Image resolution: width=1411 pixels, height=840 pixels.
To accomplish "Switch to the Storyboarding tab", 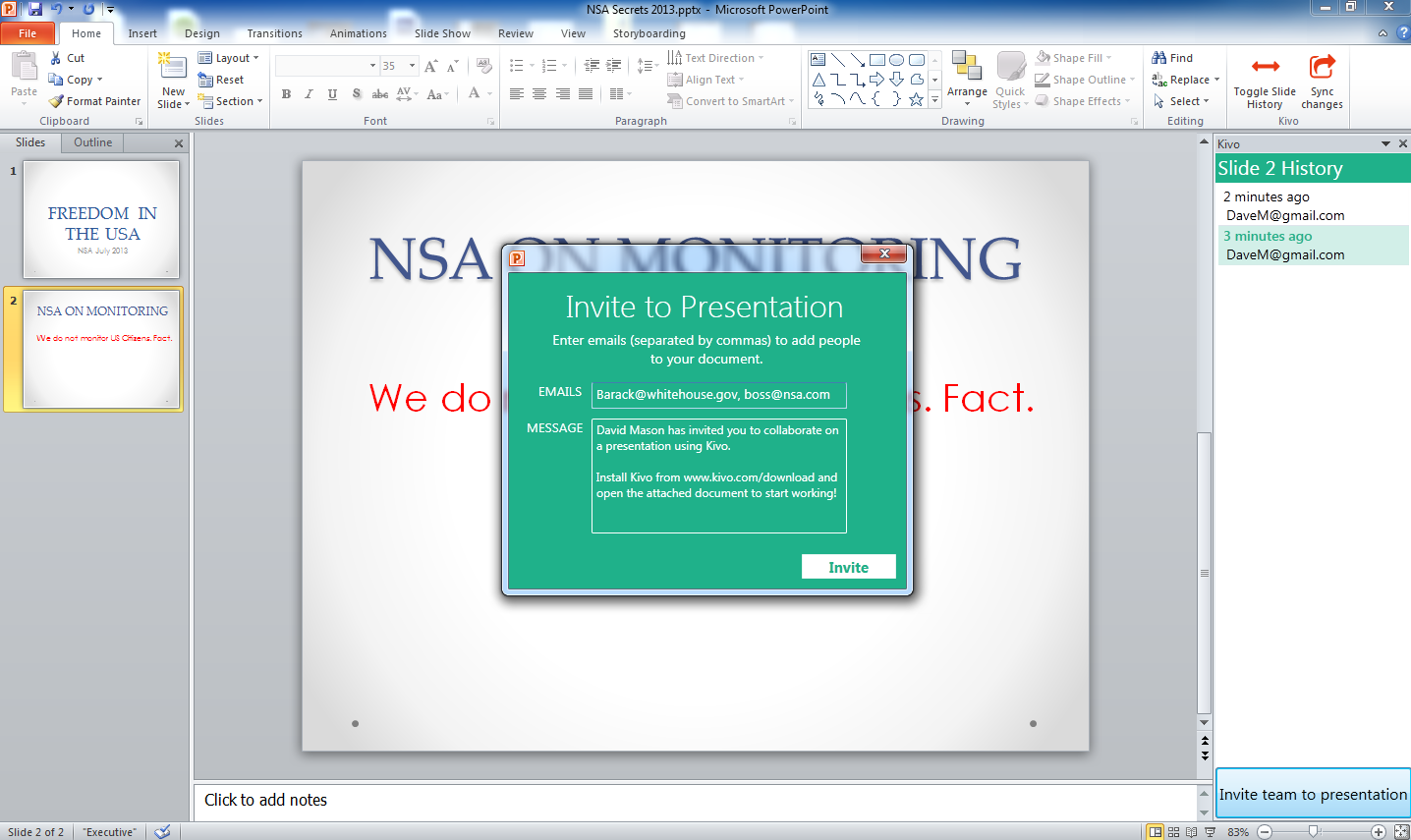I will pyautogui.click(x=649, y=33).
